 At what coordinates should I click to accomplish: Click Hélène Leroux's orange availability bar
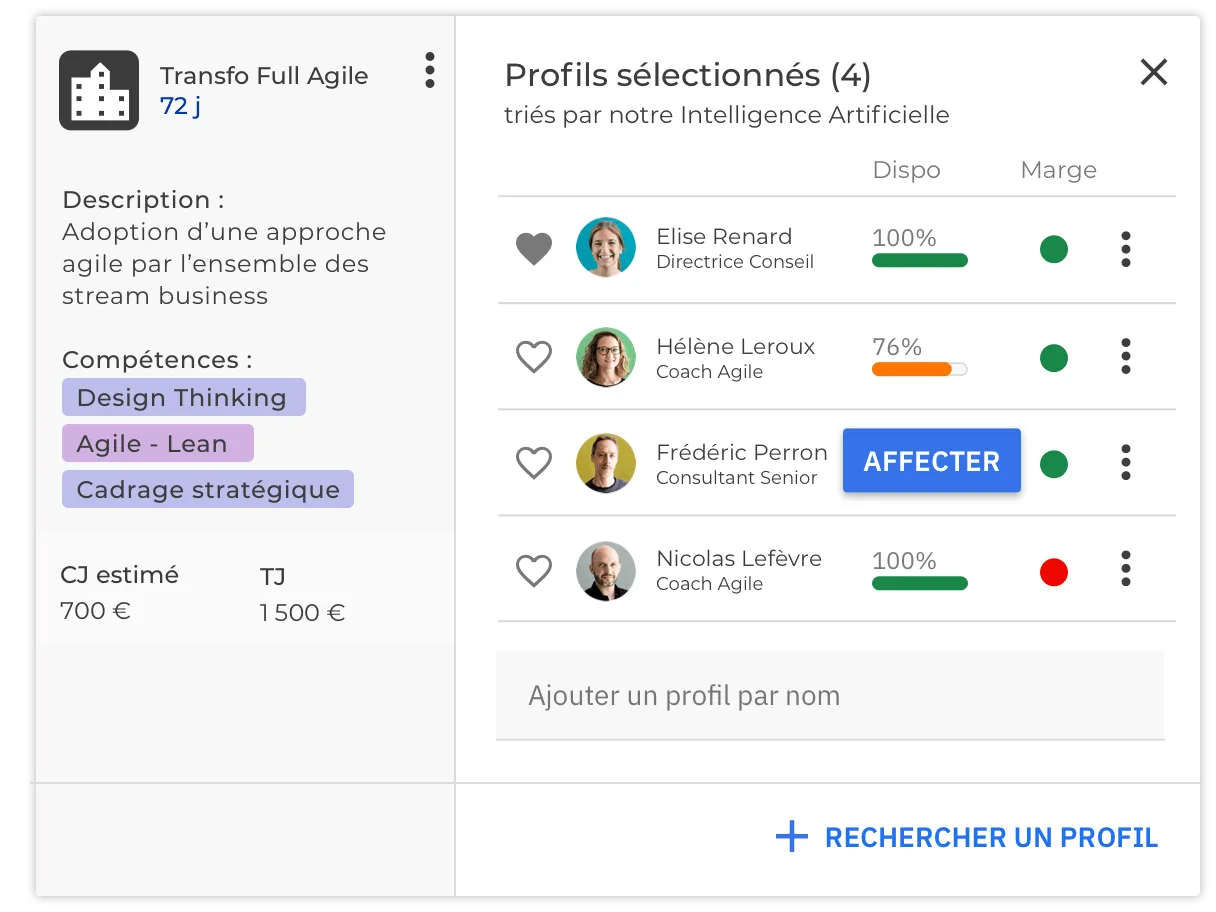click(920, 369)
